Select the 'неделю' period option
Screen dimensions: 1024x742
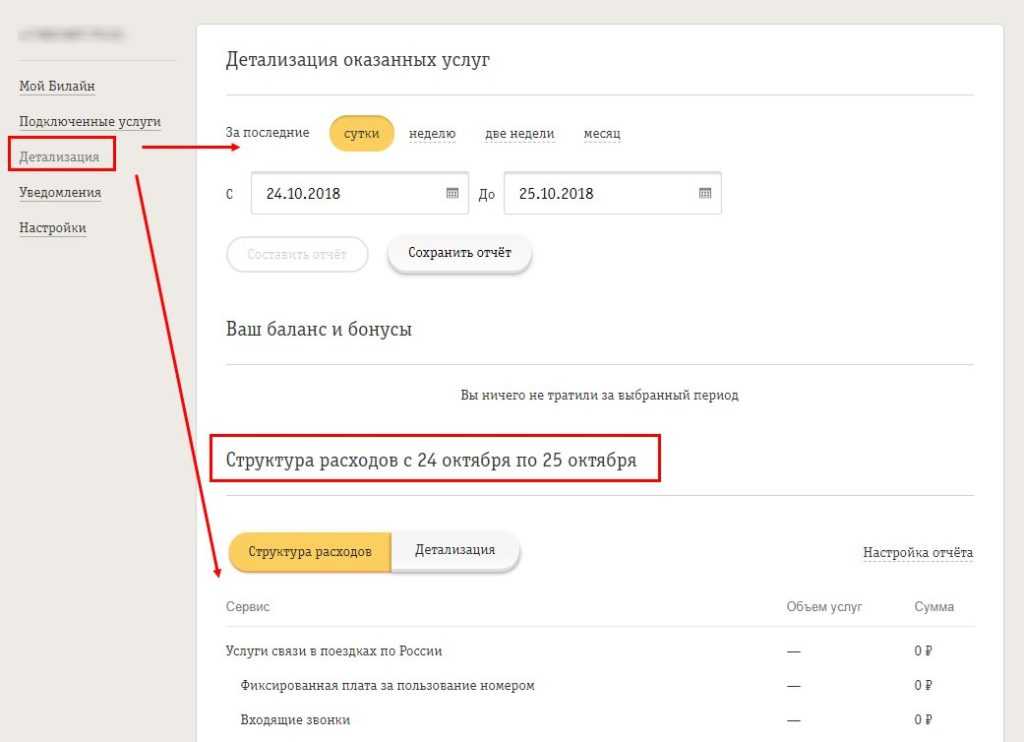(432, 133)
